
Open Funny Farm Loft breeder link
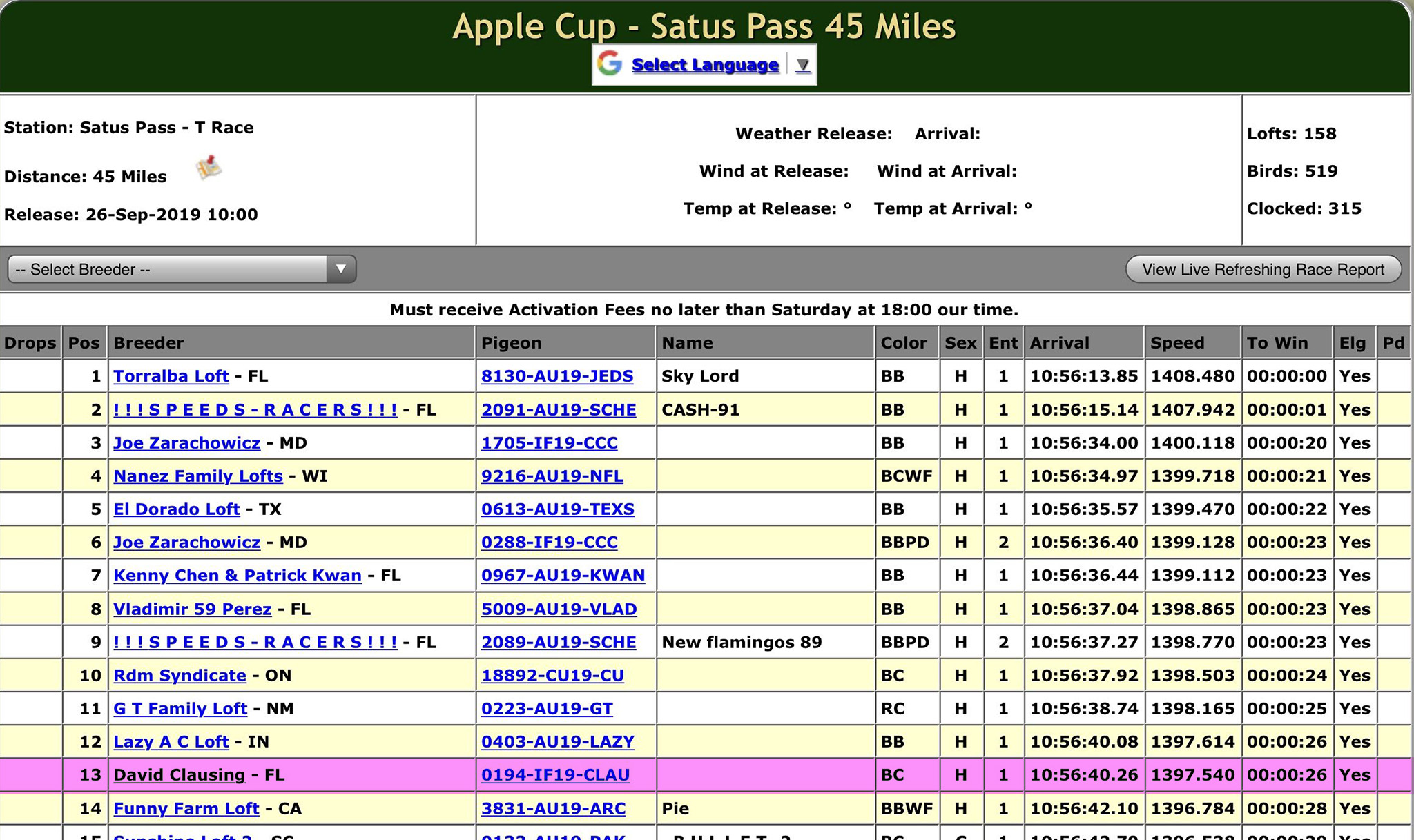pyautogui.click(x=186, y=809)
